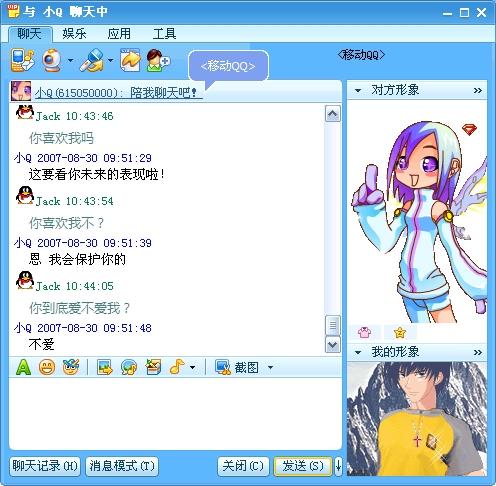Click the 截图 screenshot button

[237, 367]
